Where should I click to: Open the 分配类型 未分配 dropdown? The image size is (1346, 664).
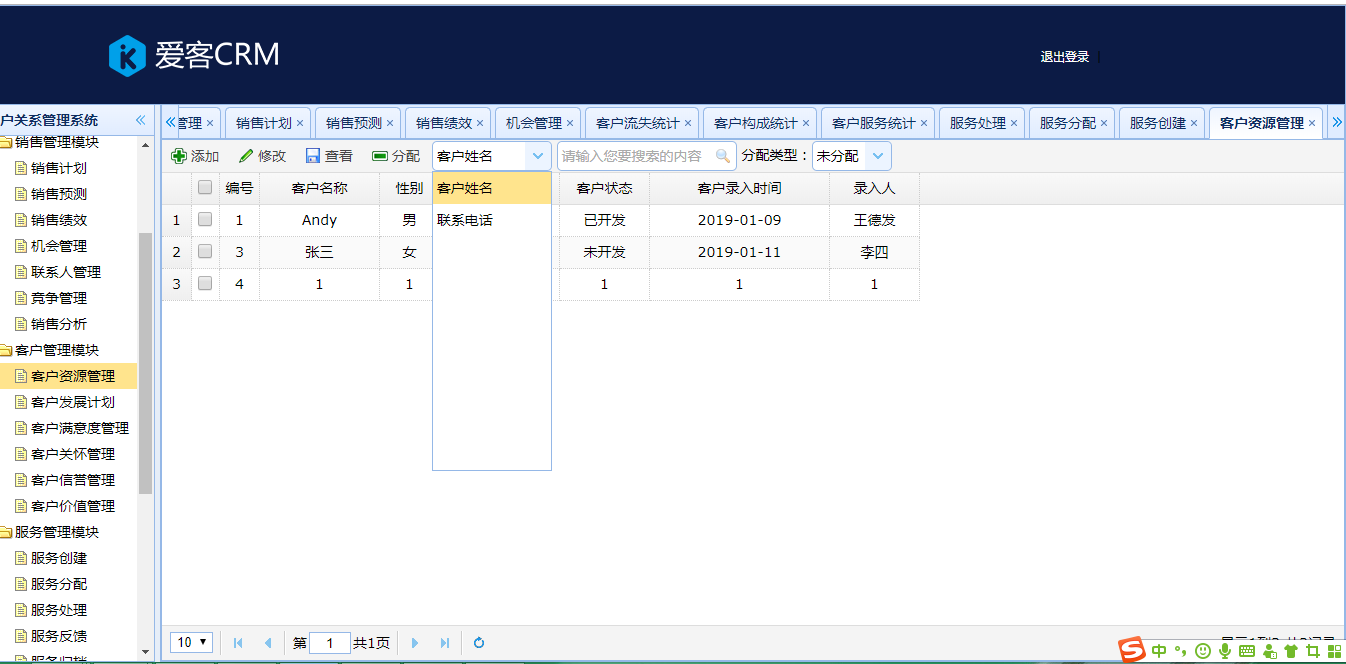pos(878,156)
